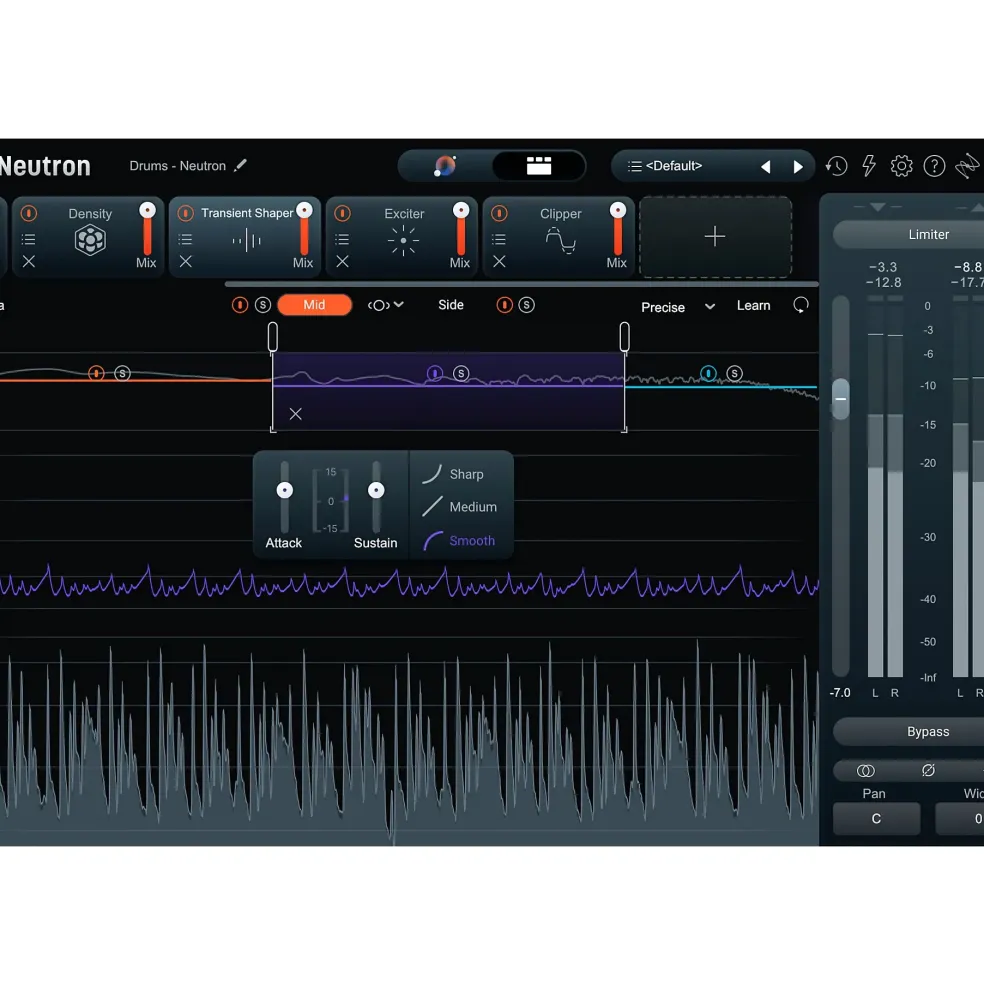Go to next preset arrow

tap(797, 166)
